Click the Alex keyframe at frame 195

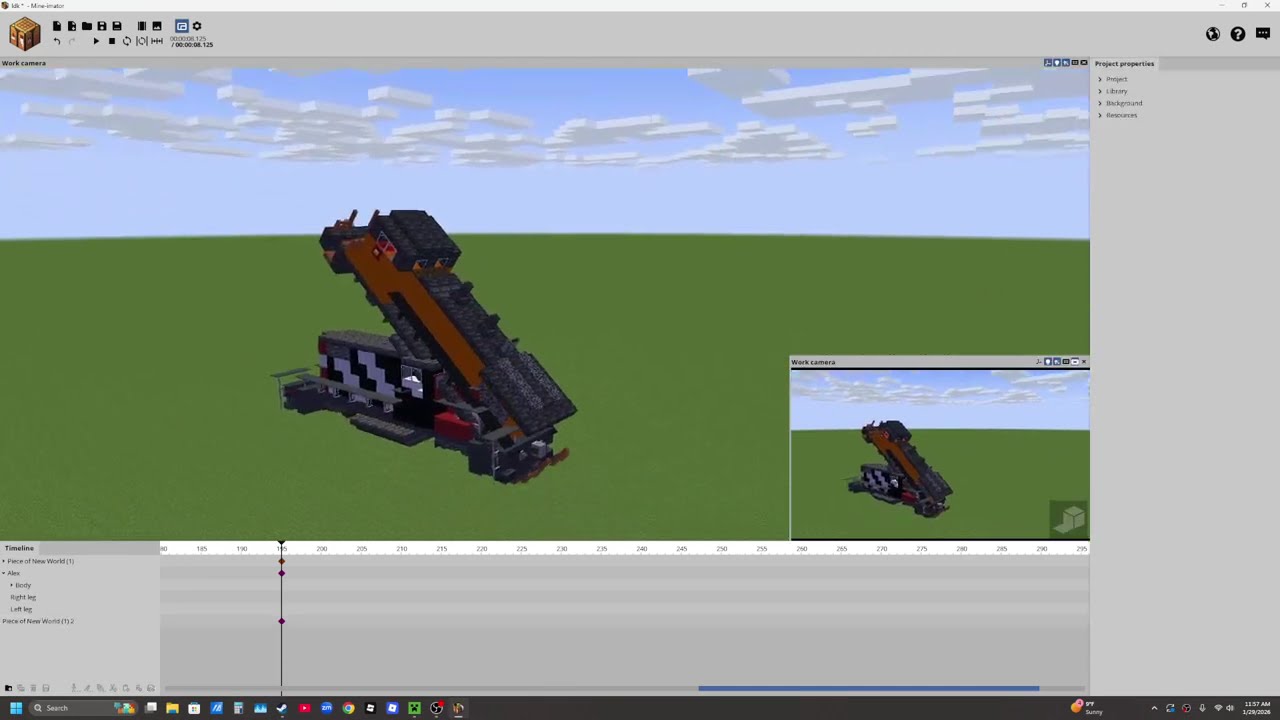tap(282, 573)
